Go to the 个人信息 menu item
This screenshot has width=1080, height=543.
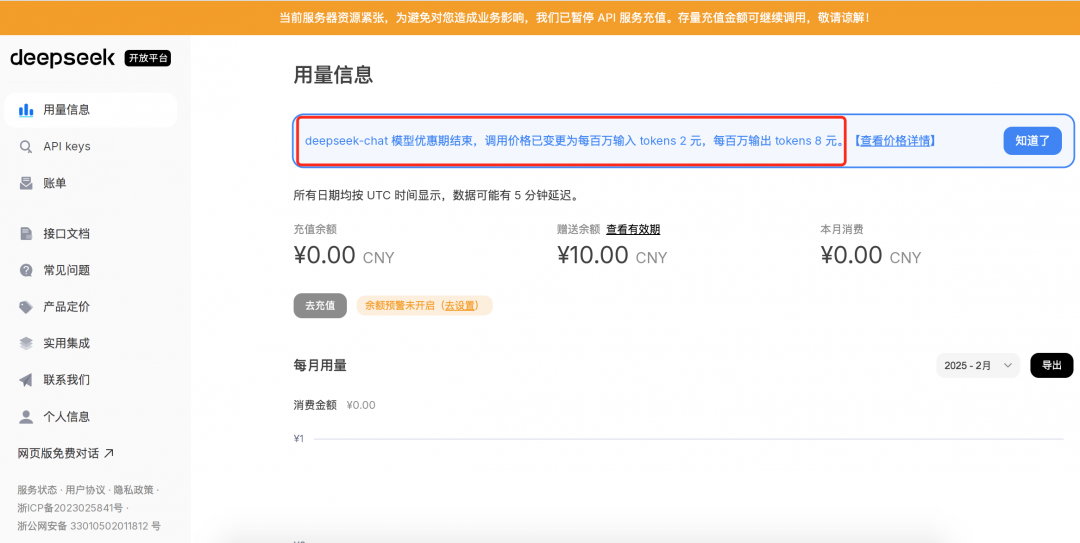[x=66, y=417]
